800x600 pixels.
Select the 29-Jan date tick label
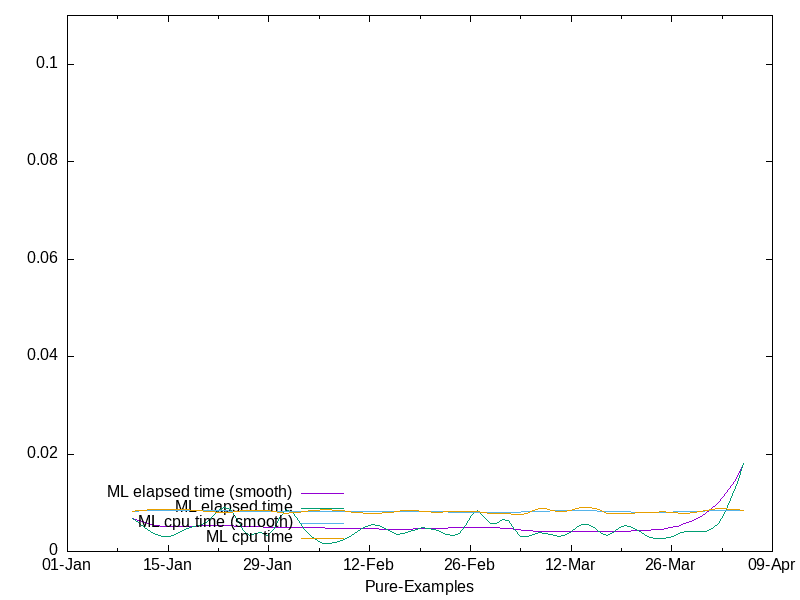pyautogui.click(x=268, y=565)
